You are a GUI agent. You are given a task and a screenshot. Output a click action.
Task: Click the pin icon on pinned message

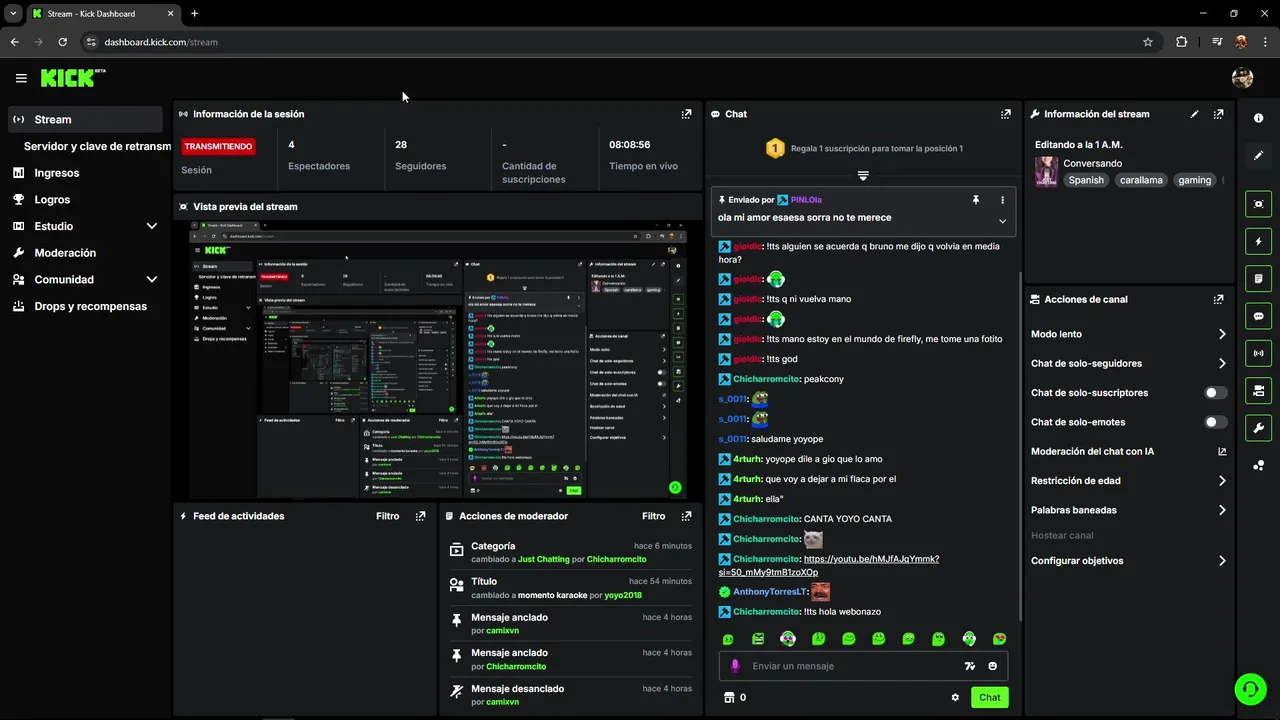tap(976, 200)
